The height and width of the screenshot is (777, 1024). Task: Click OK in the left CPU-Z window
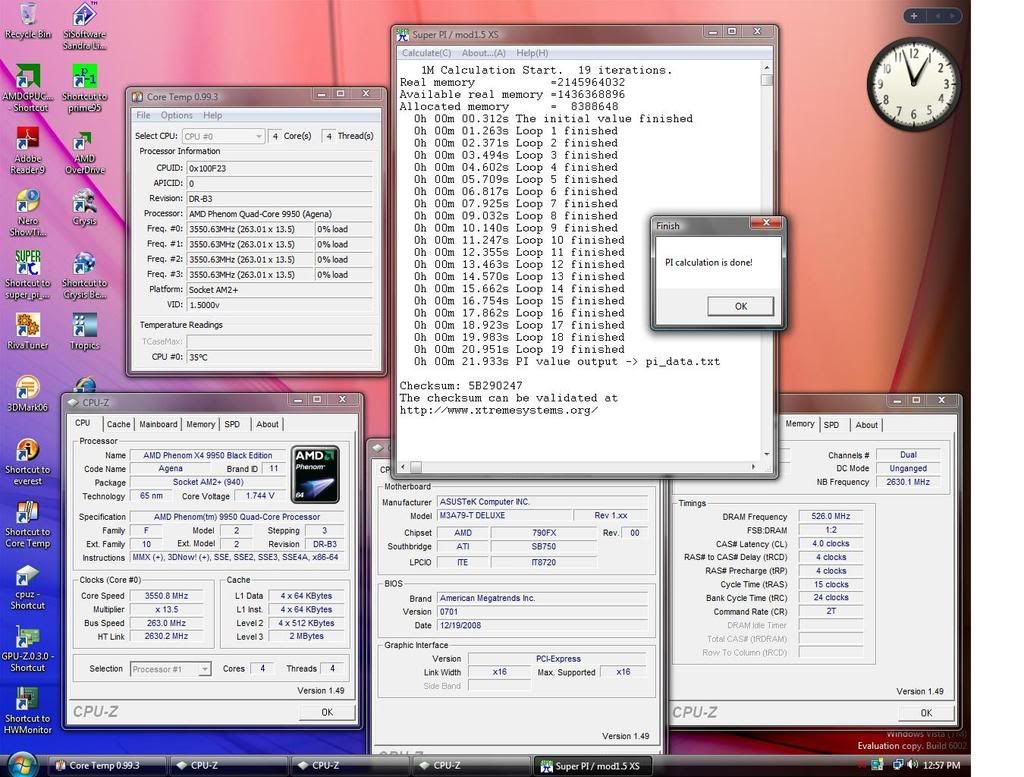(327, 712)
